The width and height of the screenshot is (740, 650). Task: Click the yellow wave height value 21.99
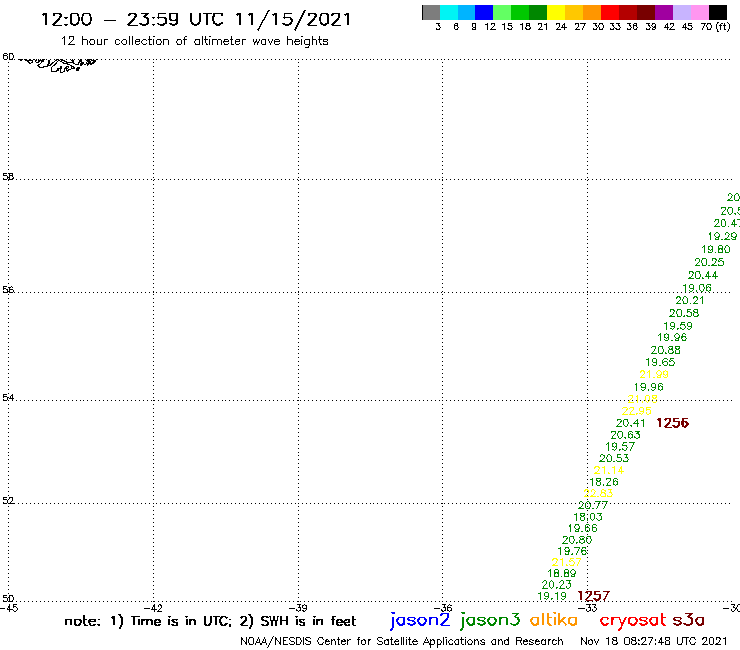pyautogui.click(x=654, y=374)
